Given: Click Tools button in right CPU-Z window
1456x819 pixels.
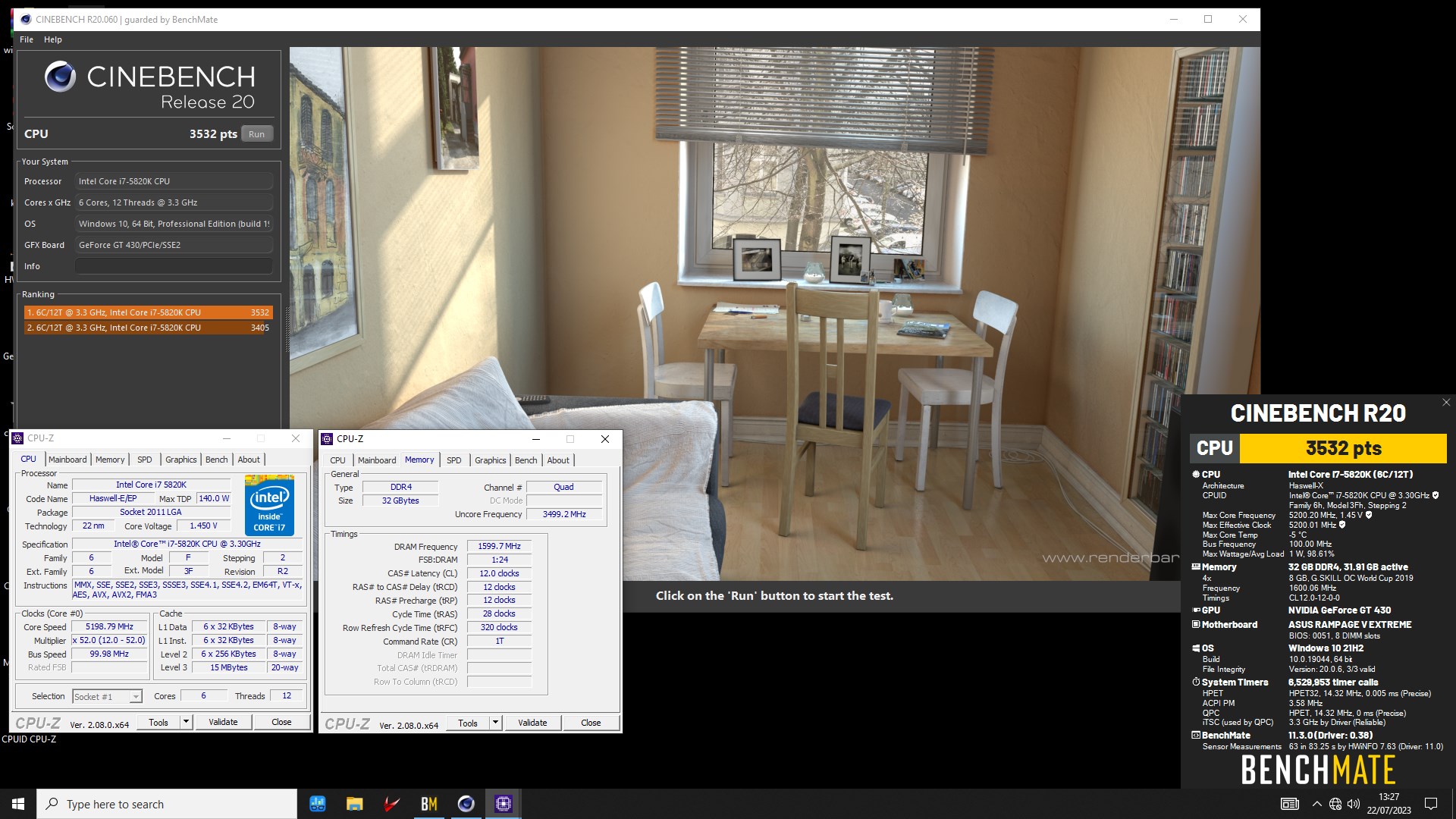Looking at the screenshot, I should coord(468,723).
